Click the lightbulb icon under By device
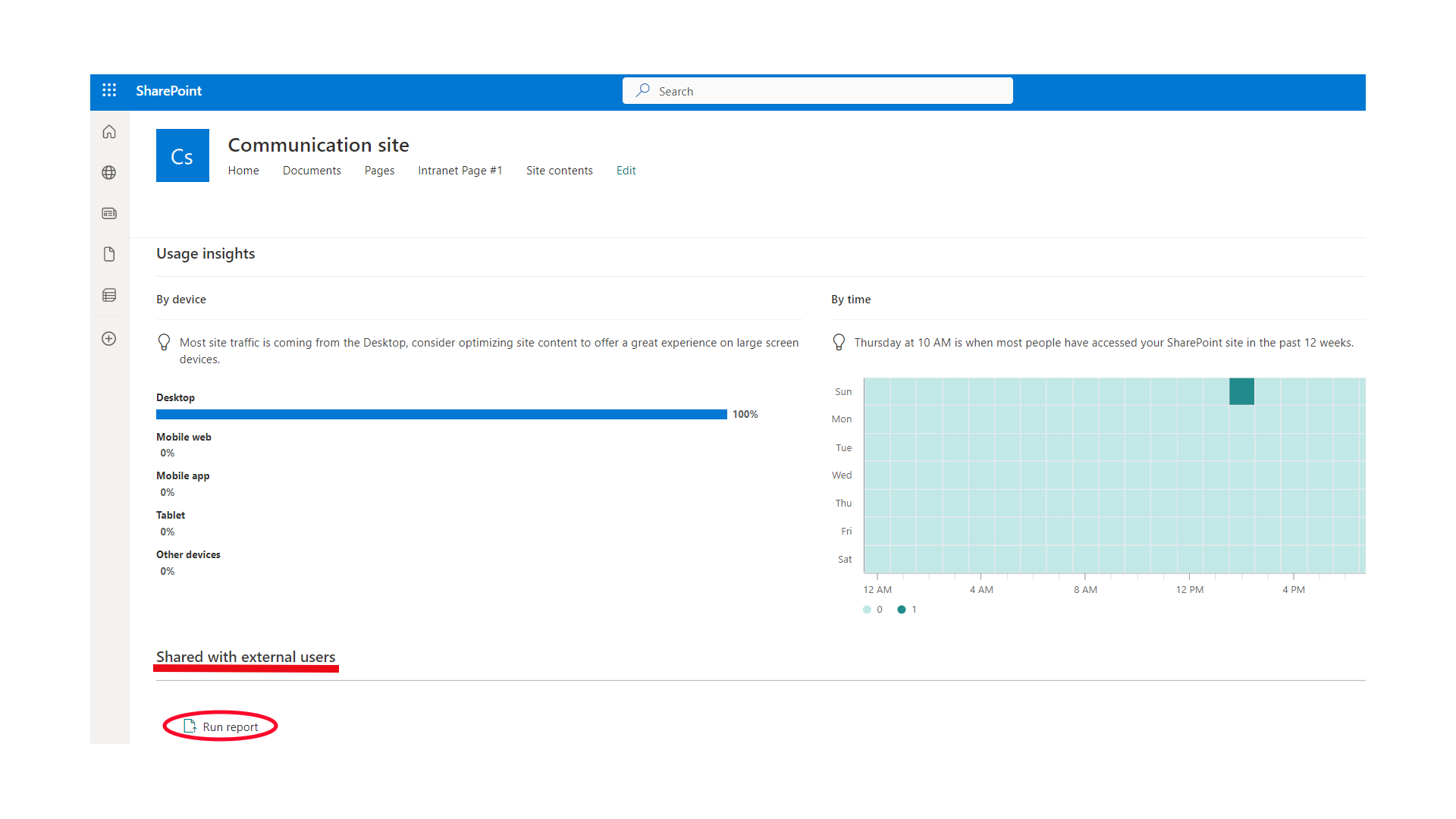 point(164,342)
